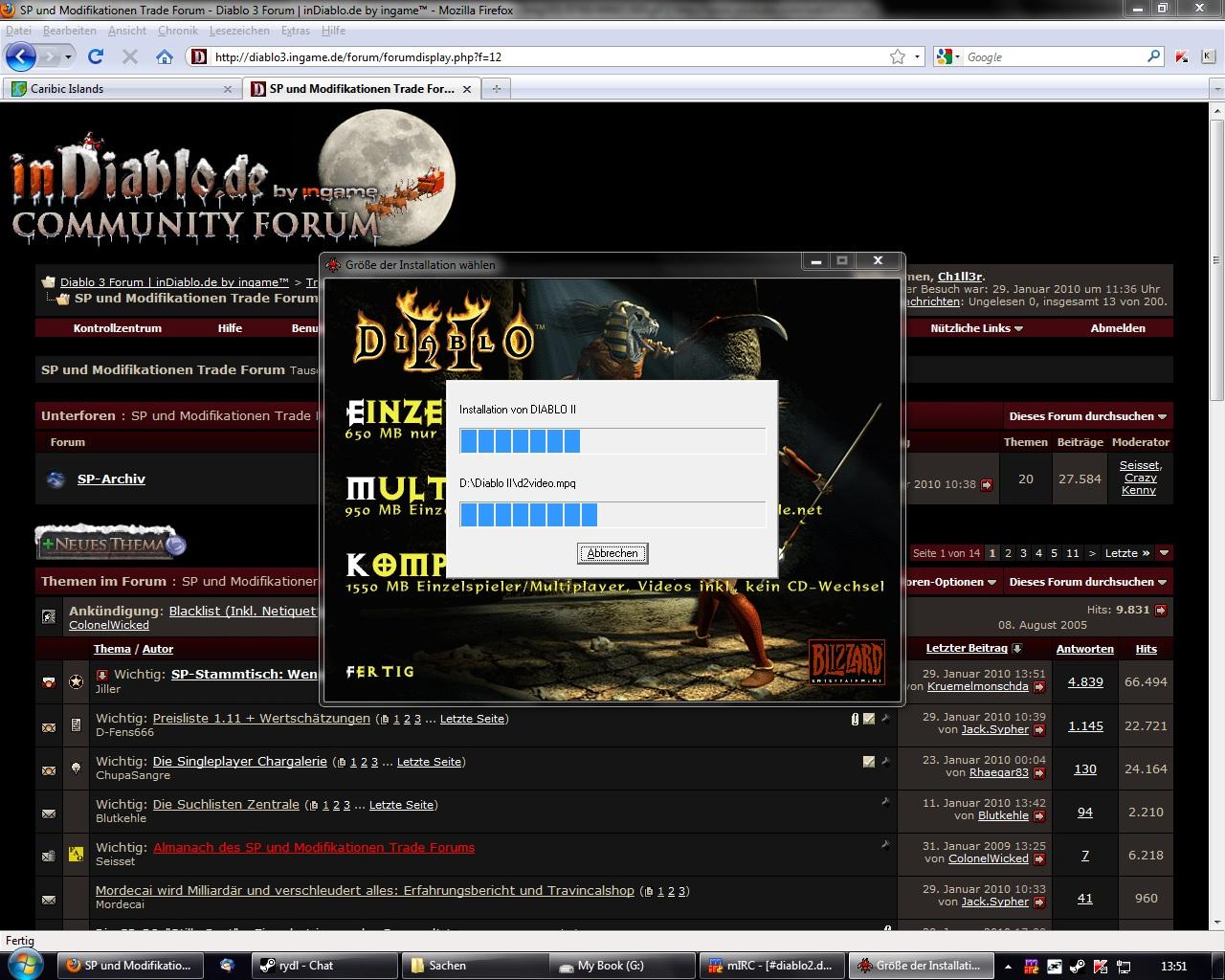Click the d2video.mpq file progress bar
Screen dimensions: 1225x980
[612, 515]
